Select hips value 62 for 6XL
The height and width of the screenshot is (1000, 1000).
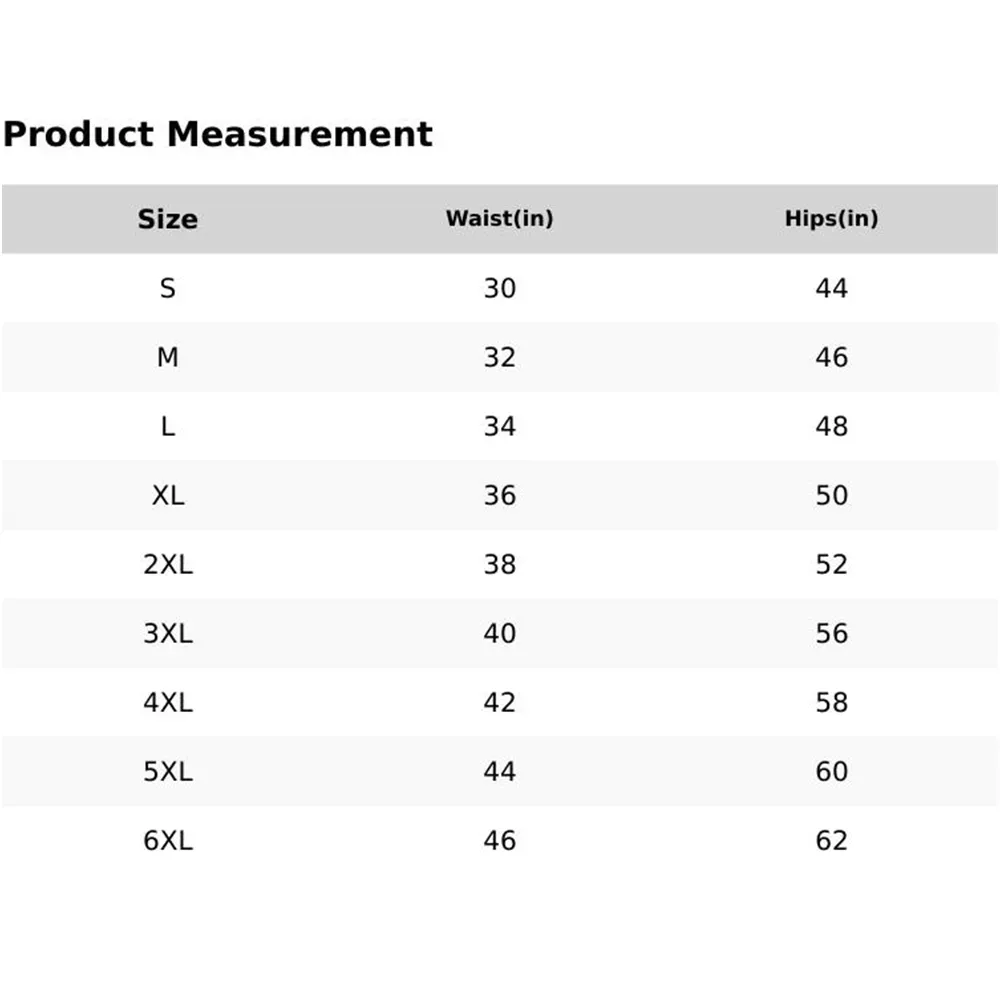pyautogui.click(x=831, y=841)
